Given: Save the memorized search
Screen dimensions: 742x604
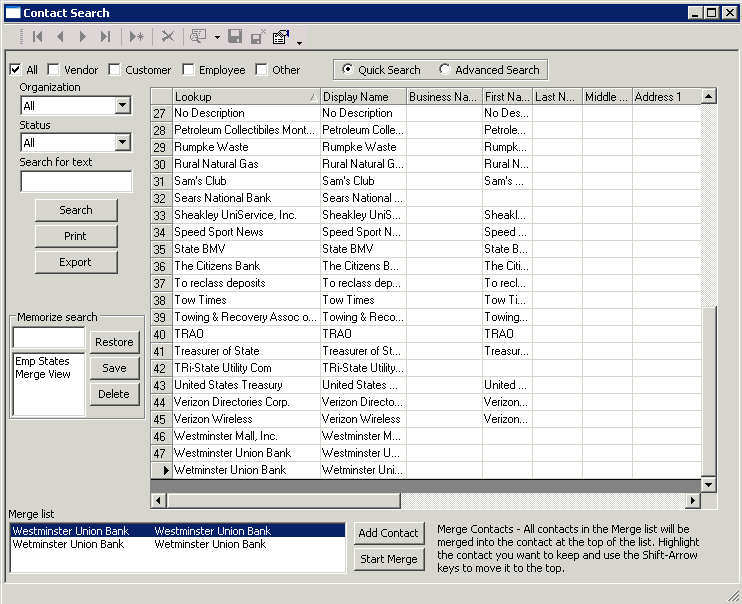Looking at the screenshot, I should click(x=115, y=368).
